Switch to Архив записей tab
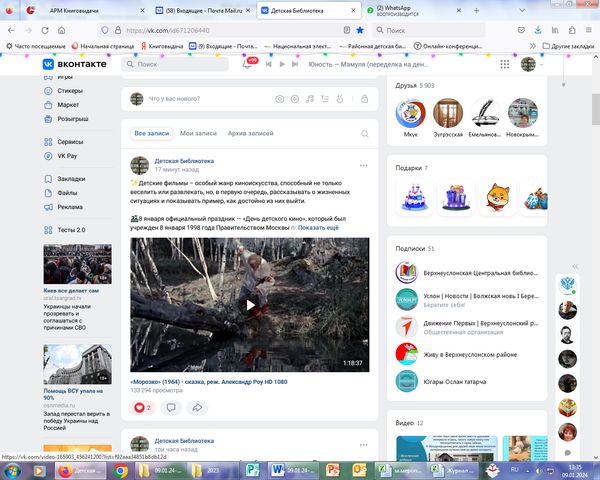This screenshot has height=480, width=600. point(251,133)
